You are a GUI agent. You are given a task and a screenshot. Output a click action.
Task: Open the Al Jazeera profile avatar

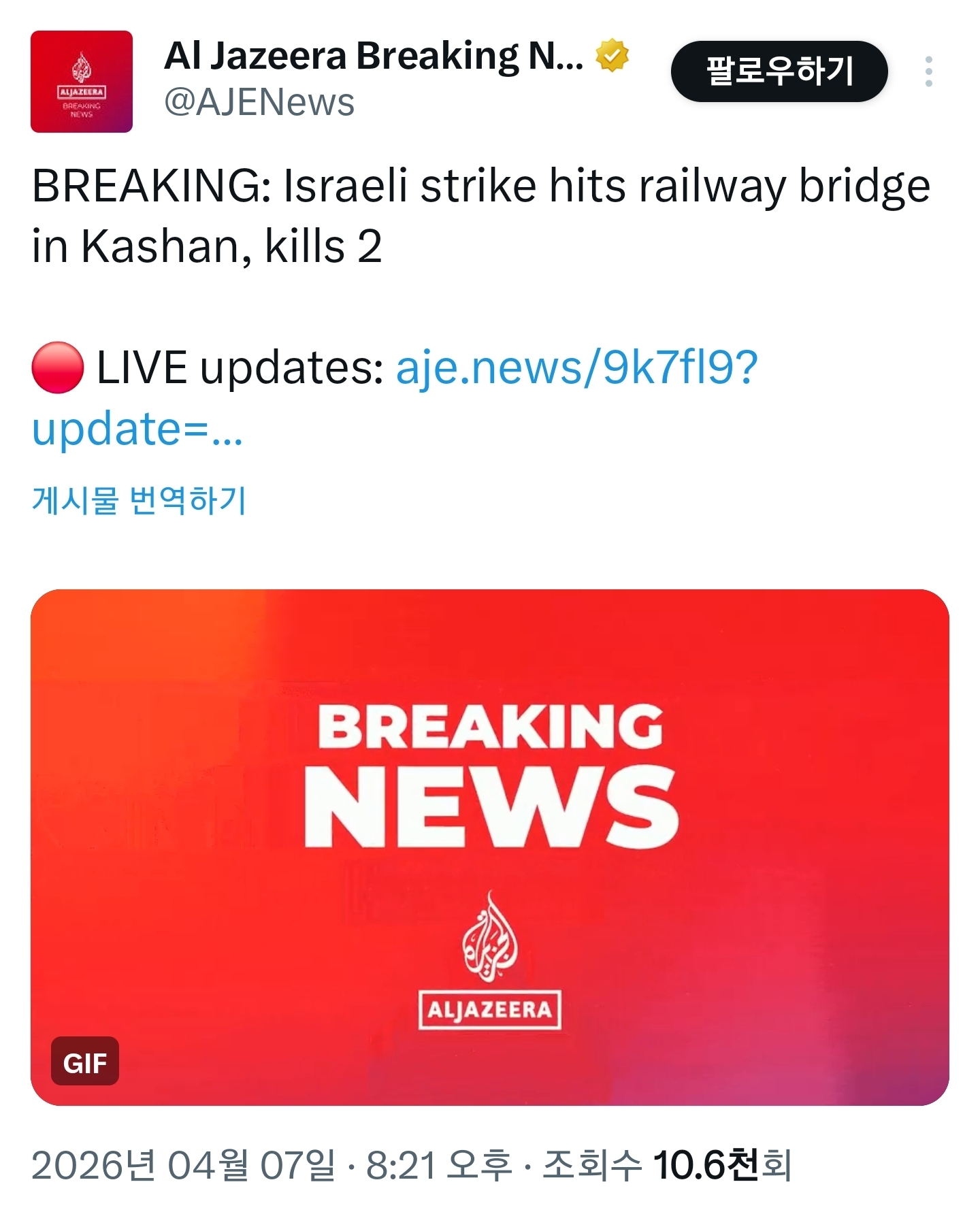[82, 82]
